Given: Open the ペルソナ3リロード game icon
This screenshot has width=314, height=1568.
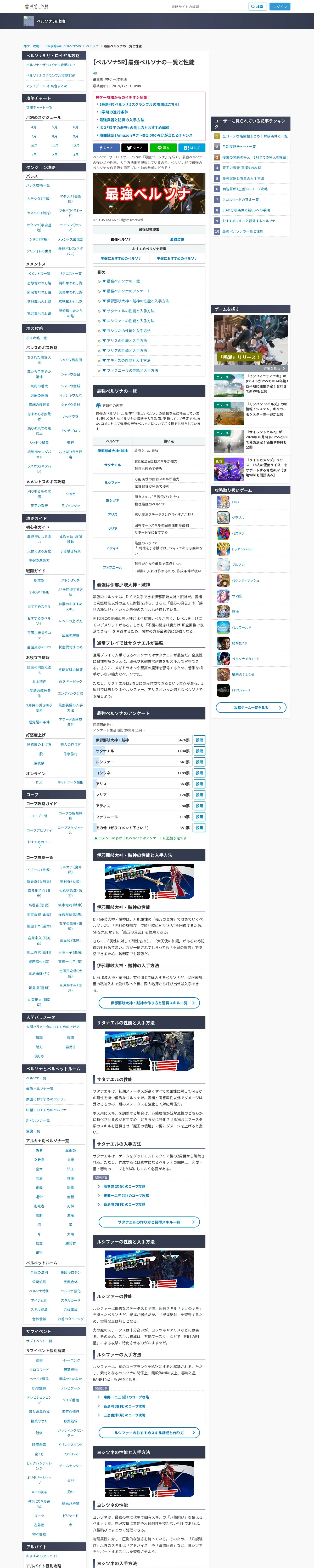Looking at the screenshot, I should (223, 659).
